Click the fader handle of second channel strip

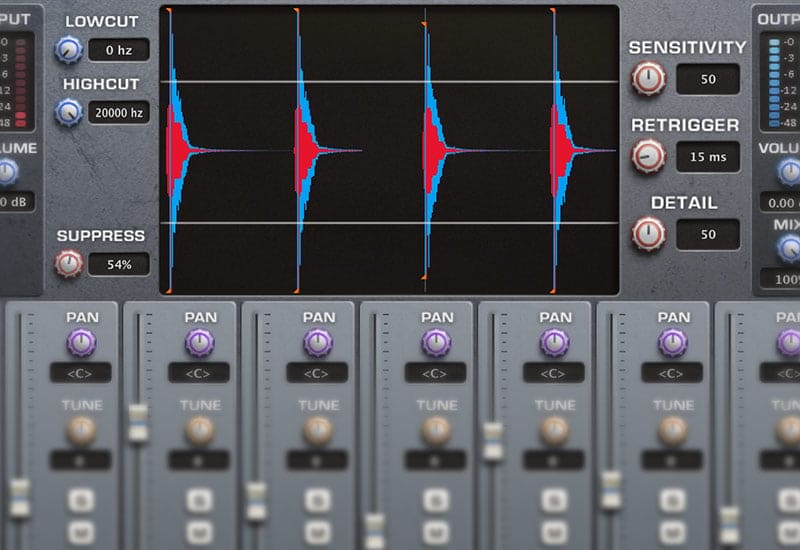[x=138, y=417]
